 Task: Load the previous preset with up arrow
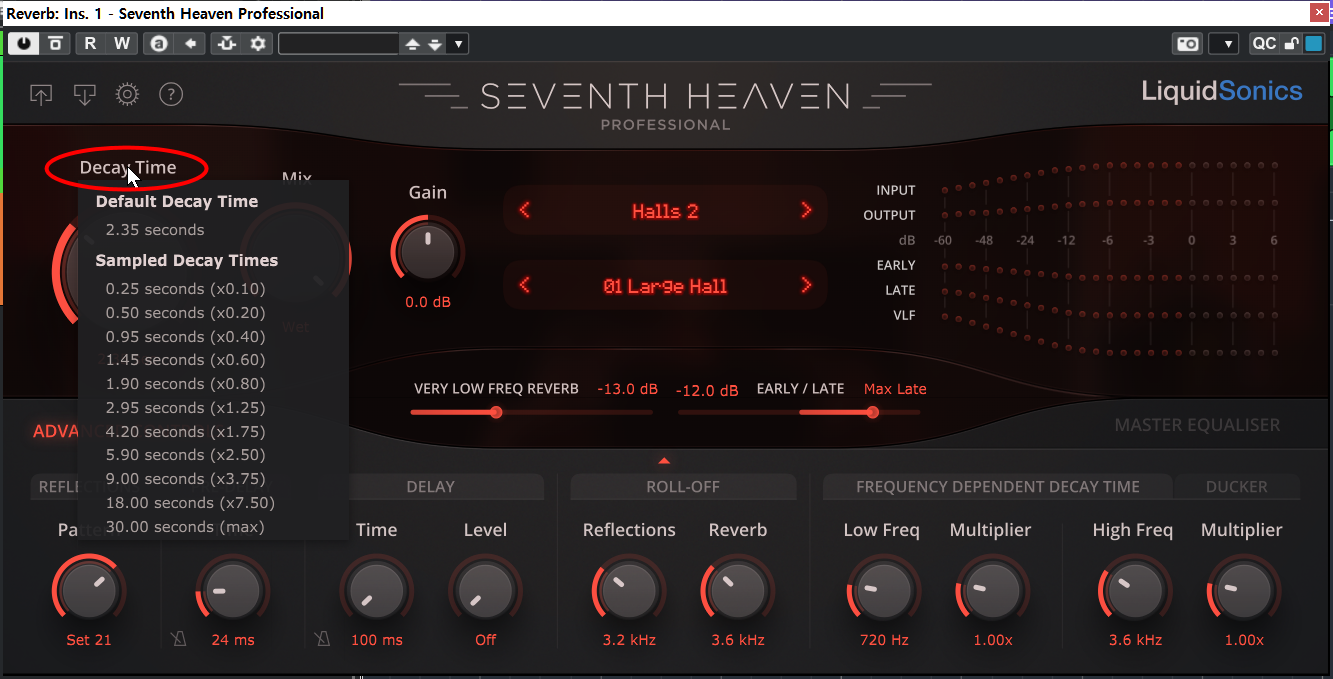(412, 44)
